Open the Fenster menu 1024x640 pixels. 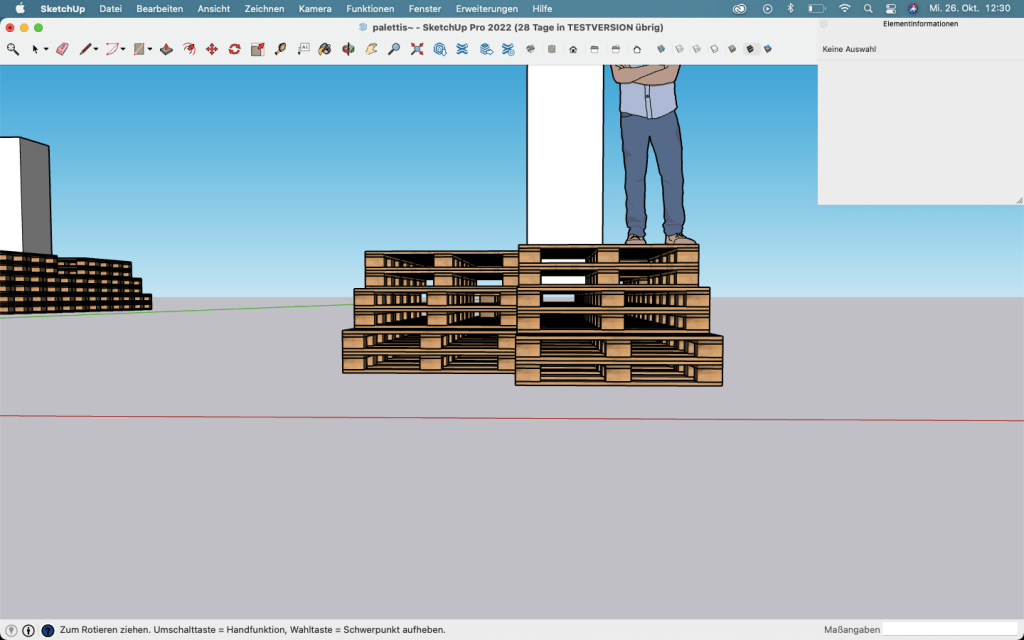425,8
